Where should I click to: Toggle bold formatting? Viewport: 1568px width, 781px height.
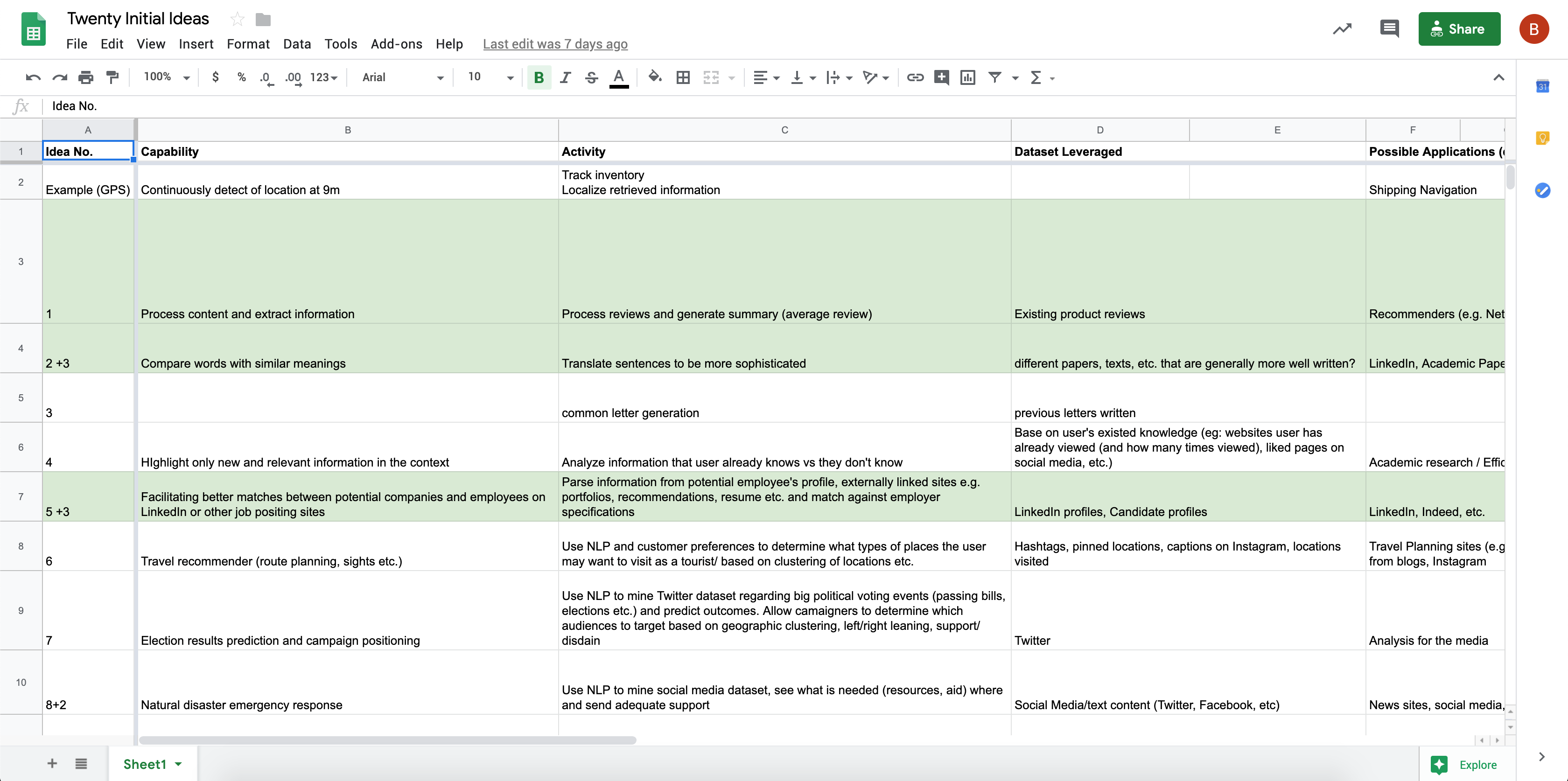pos(539,77)
